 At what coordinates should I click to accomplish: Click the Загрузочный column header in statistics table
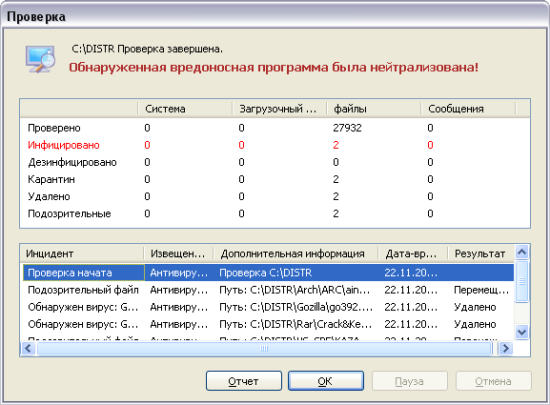tap(280, 109)
